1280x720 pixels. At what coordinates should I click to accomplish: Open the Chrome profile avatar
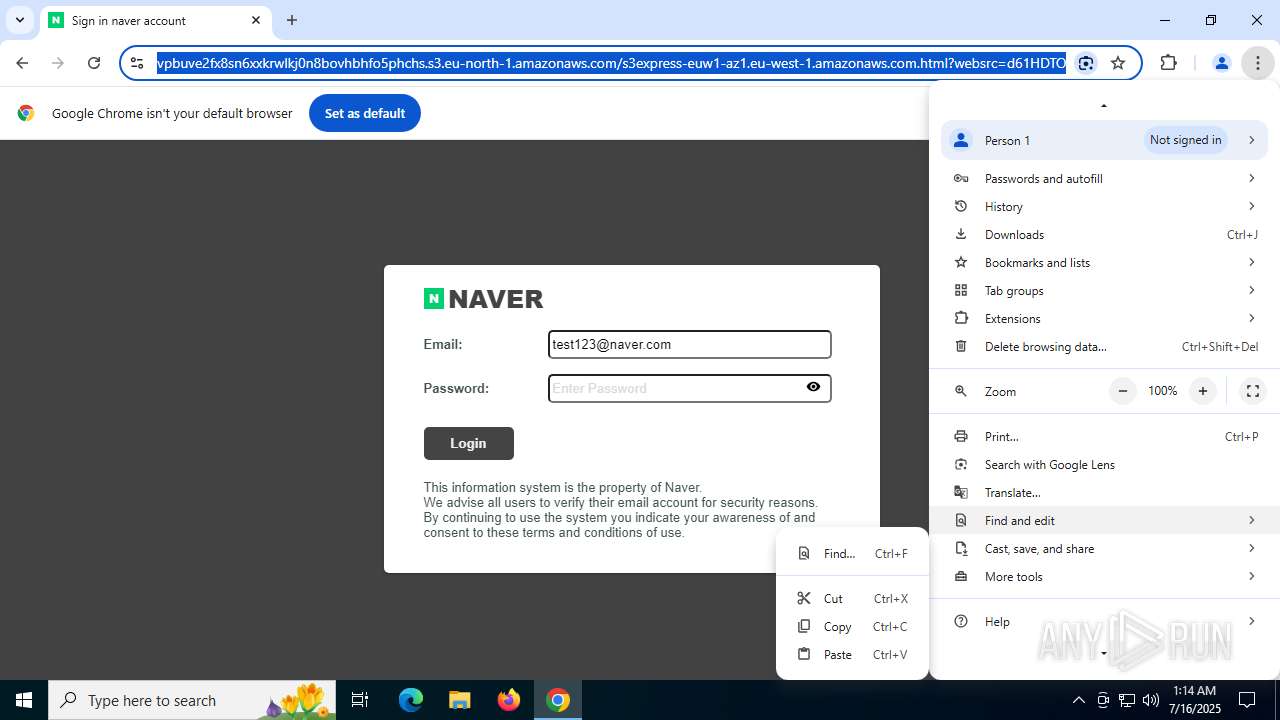click(x=1221, y=63)
